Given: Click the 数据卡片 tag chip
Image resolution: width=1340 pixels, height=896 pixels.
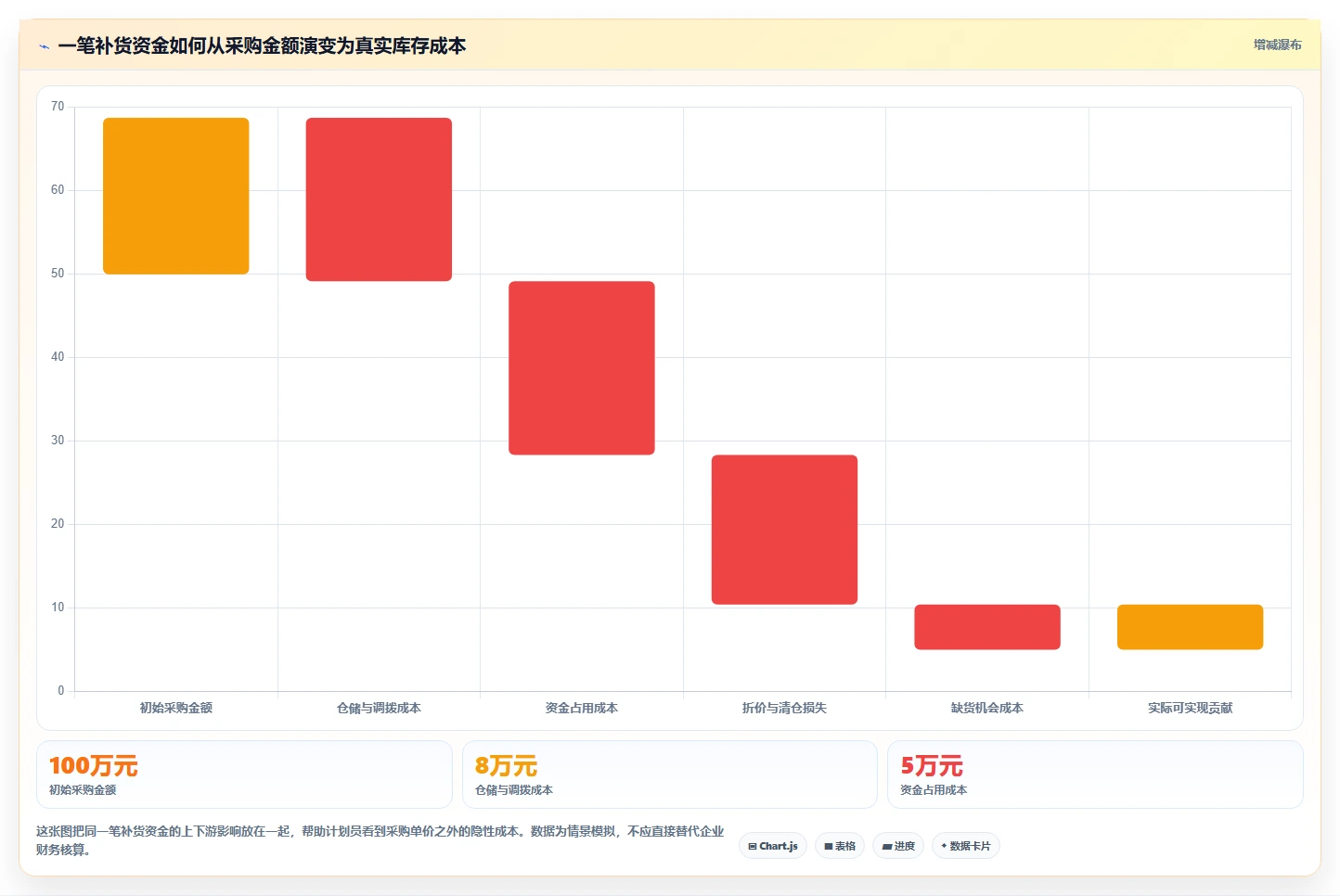Looking at the screenshot, I should [x=965, y=846].
